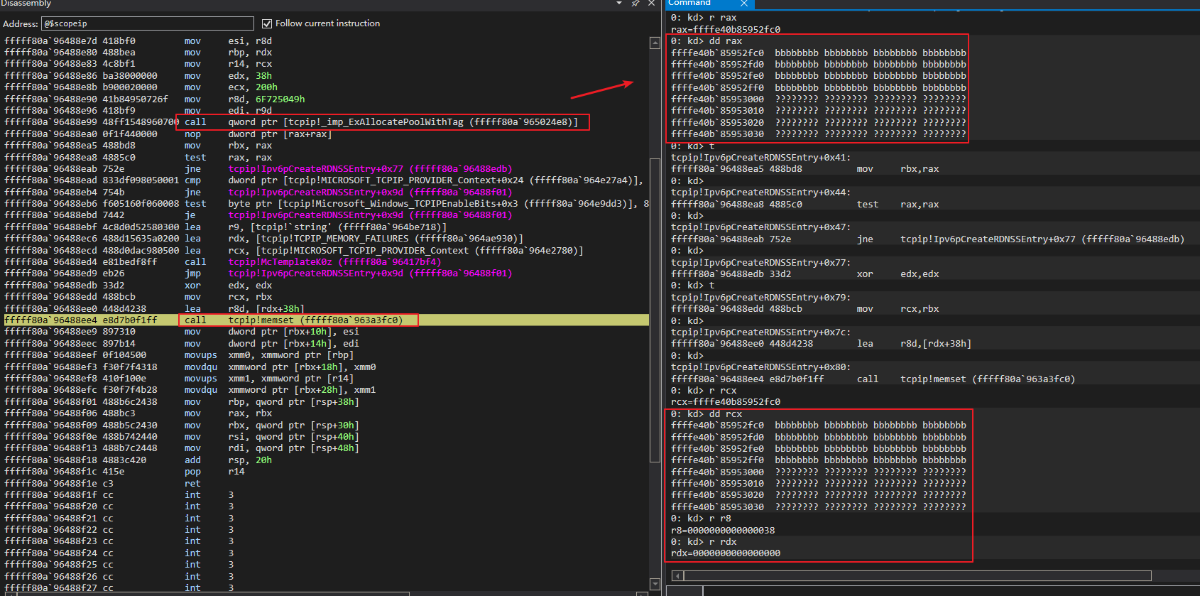This screenshot has height=596, width=1200.
Task: Click 'tcpip!Ipv6pCreateRDNSSEntry+0x80:' in Command output
Action: (x=761, y=367)
